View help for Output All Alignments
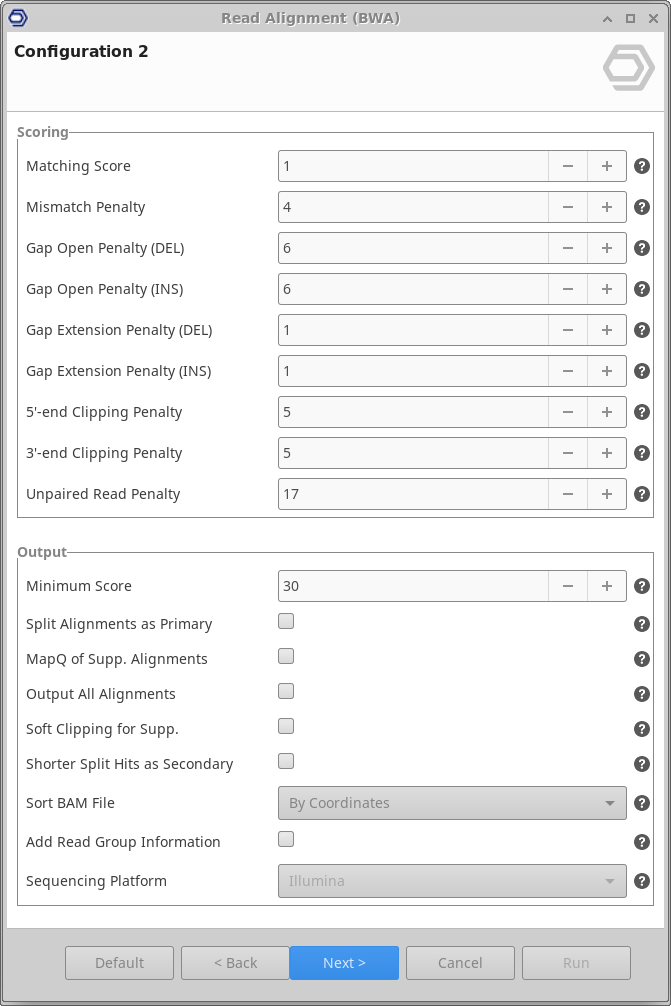The width and height of the screenshot is (671, 1006). click(642, 694)
